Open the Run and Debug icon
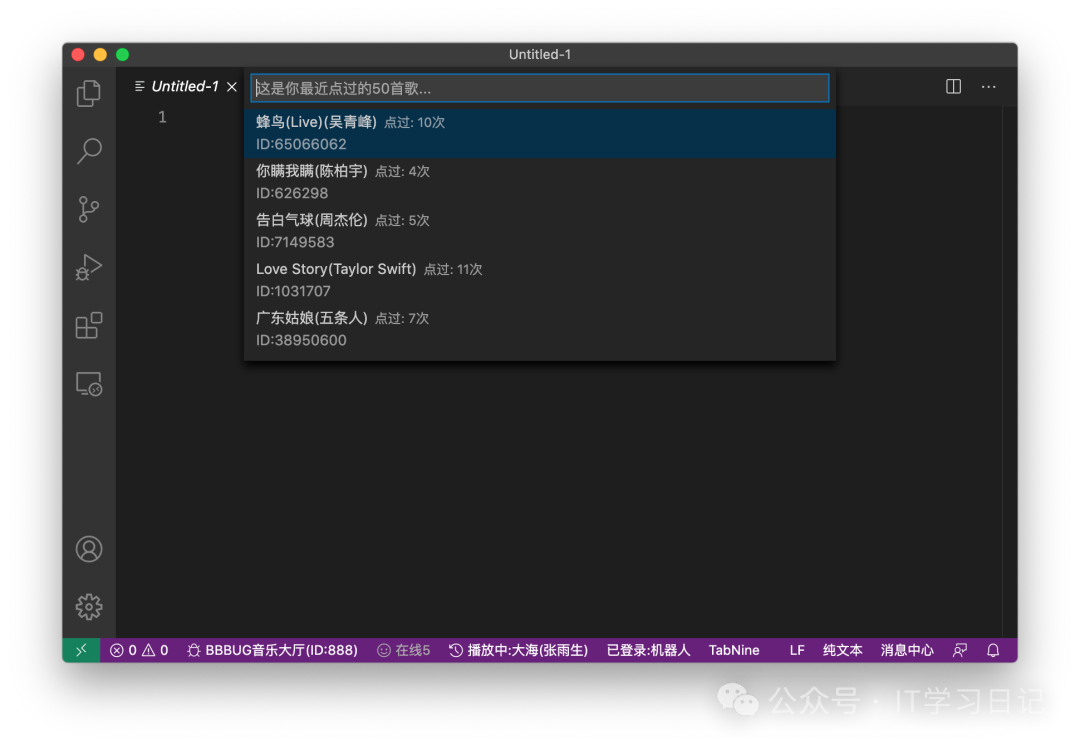The image size is (1080, 745). click(x=89, y=268)
